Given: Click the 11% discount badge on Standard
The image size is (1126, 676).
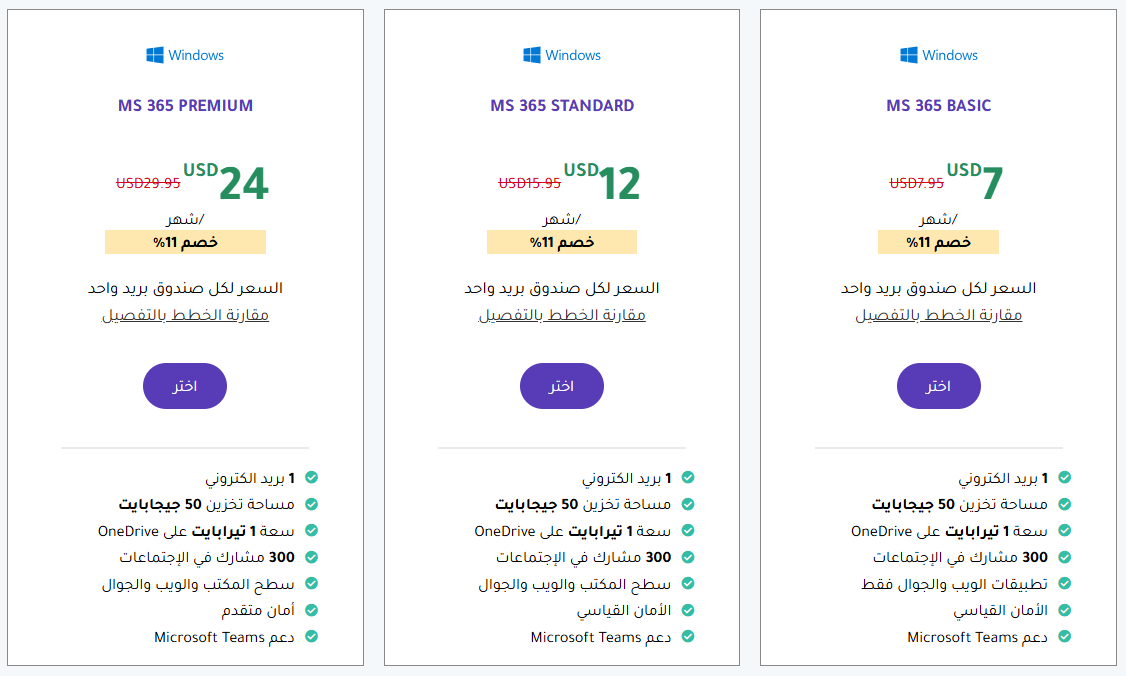Looking at the screenshot, I should pyautogui.click(x=562, y=242).
